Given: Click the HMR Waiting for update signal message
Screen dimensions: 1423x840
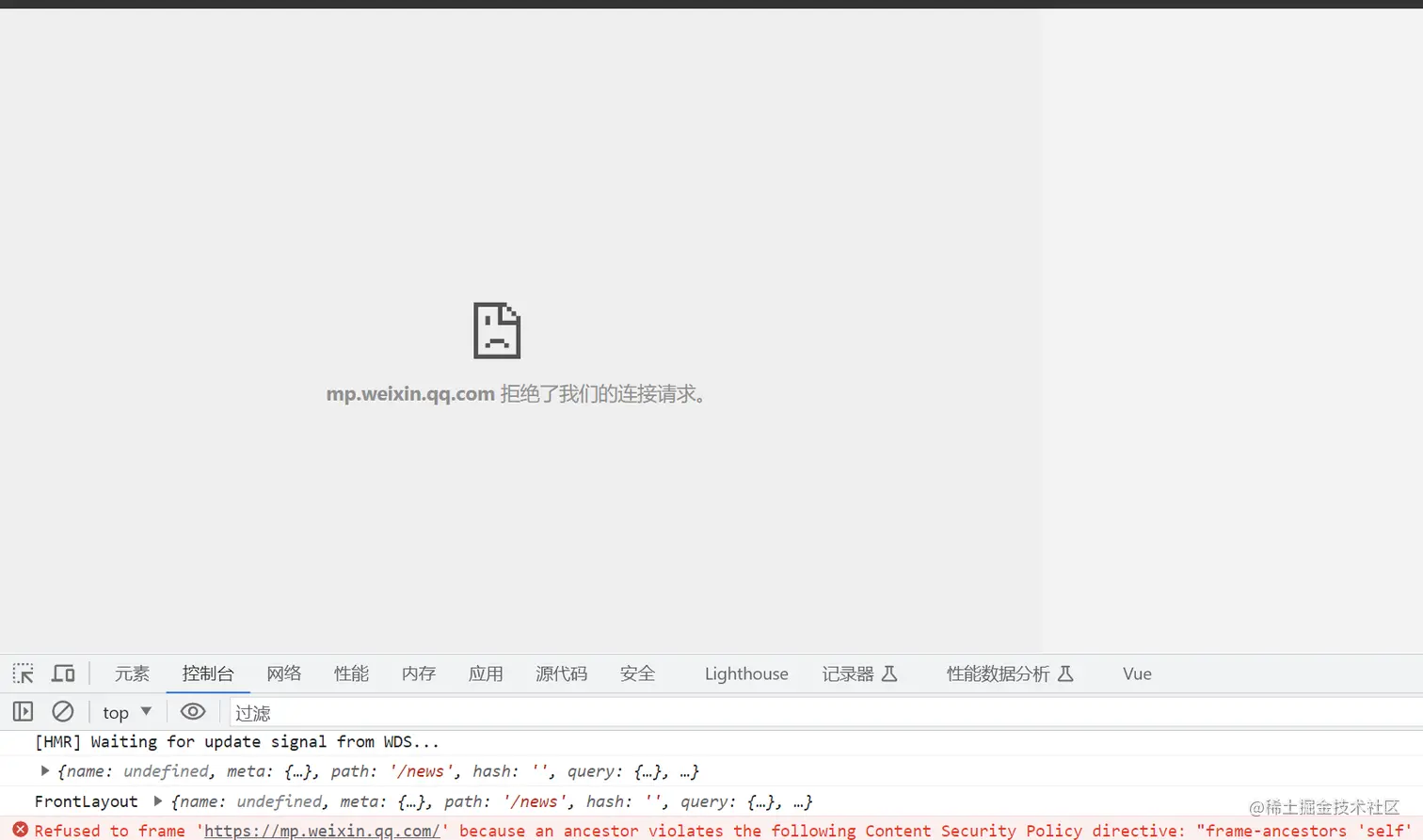Looking at the screenshot, I should [237, 742].
